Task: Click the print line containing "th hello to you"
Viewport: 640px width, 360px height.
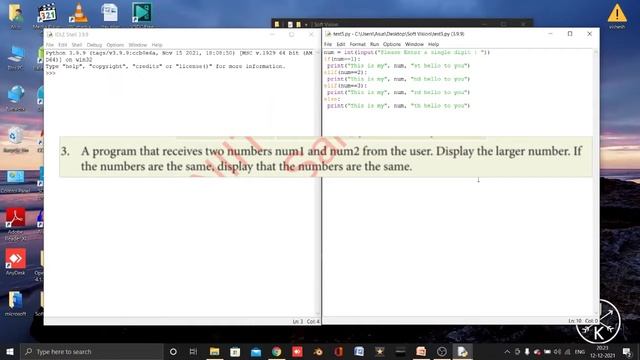Action: pyautogui.click(x=398, y=106)
